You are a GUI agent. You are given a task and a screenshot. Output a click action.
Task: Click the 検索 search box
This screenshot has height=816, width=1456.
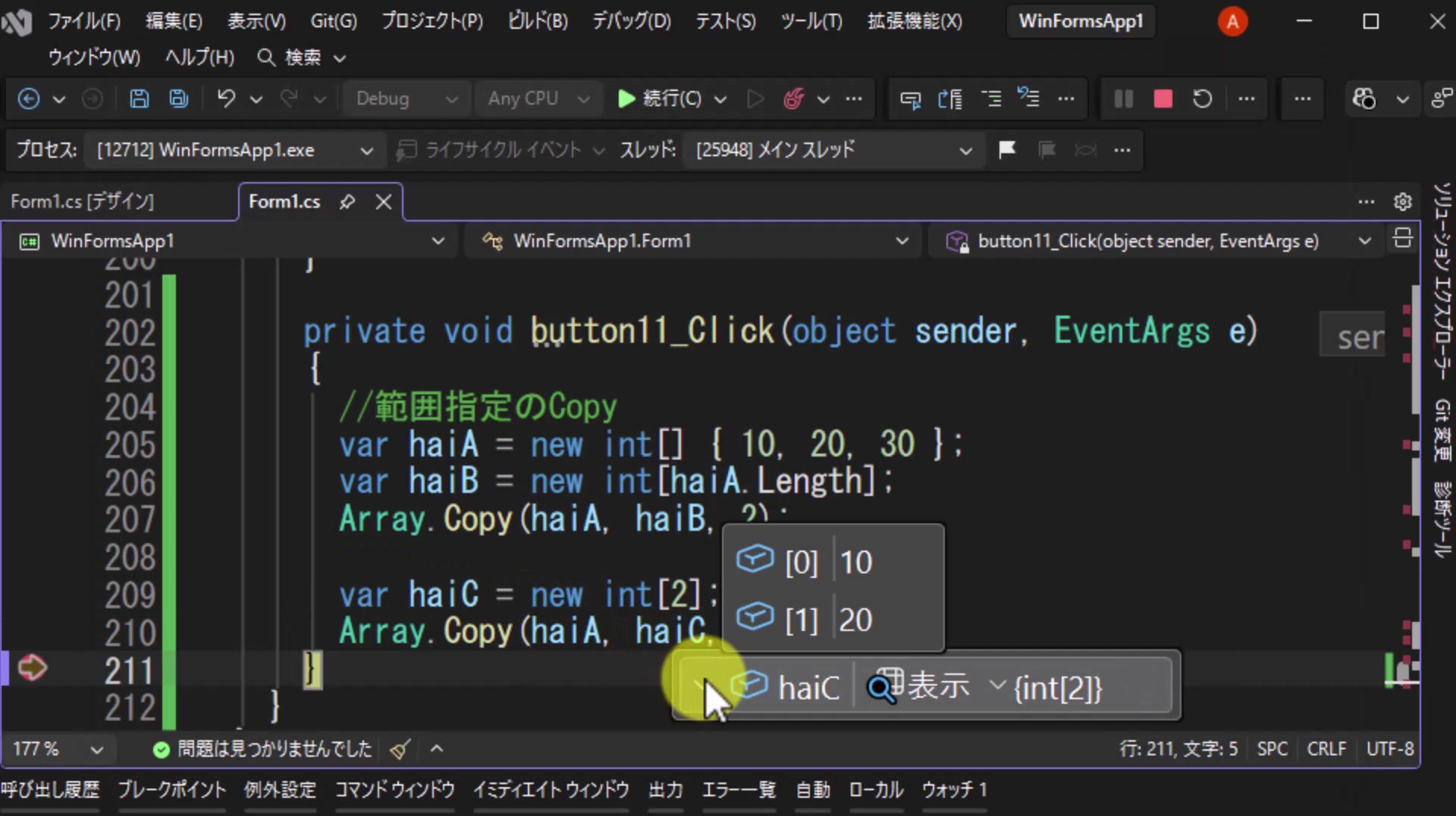click(x=302, y=58)
